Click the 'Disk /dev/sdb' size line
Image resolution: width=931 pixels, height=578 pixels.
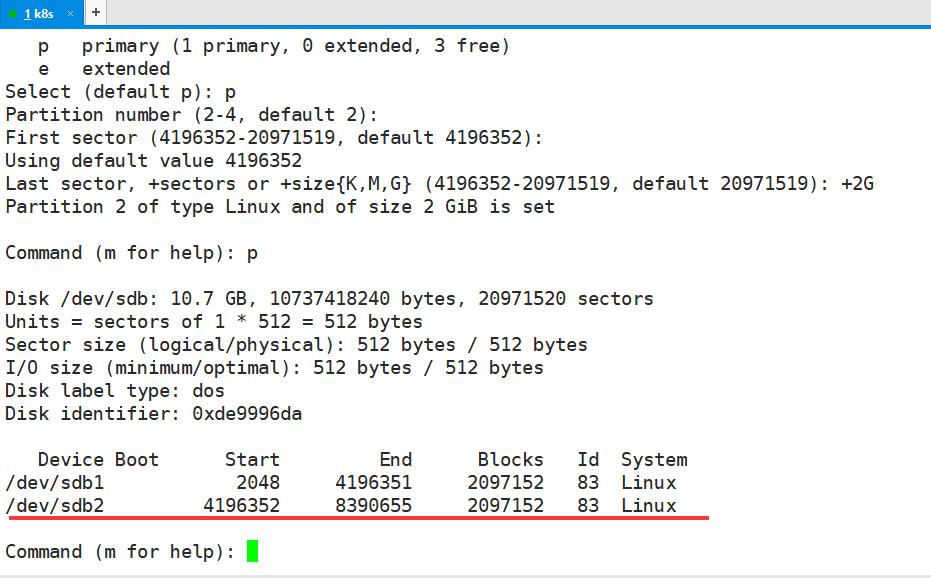330,298
